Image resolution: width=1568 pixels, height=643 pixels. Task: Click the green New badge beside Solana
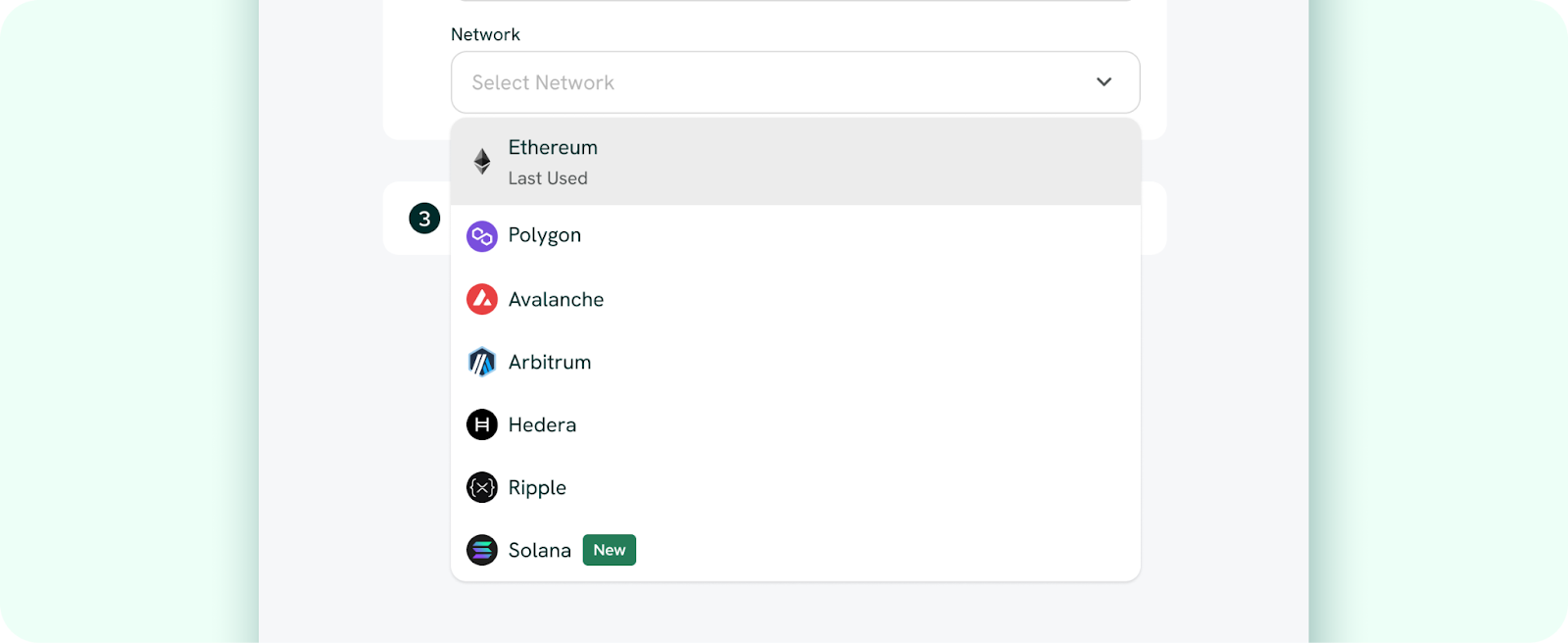click(610, 550)
